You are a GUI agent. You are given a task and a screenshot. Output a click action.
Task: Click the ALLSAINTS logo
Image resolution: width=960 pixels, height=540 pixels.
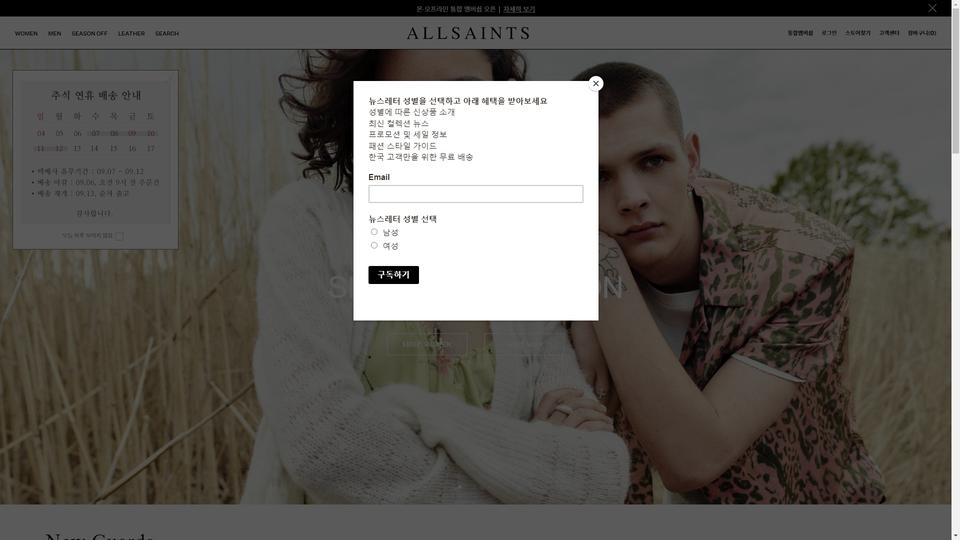tap(468, 33)
